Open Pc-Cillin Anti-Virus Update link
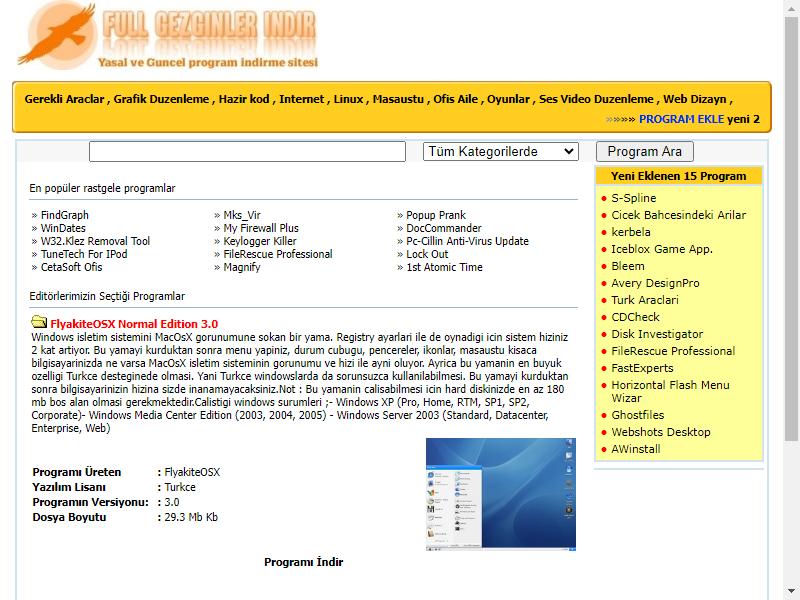Screen dimensions: 800x600 pos(467,241)
